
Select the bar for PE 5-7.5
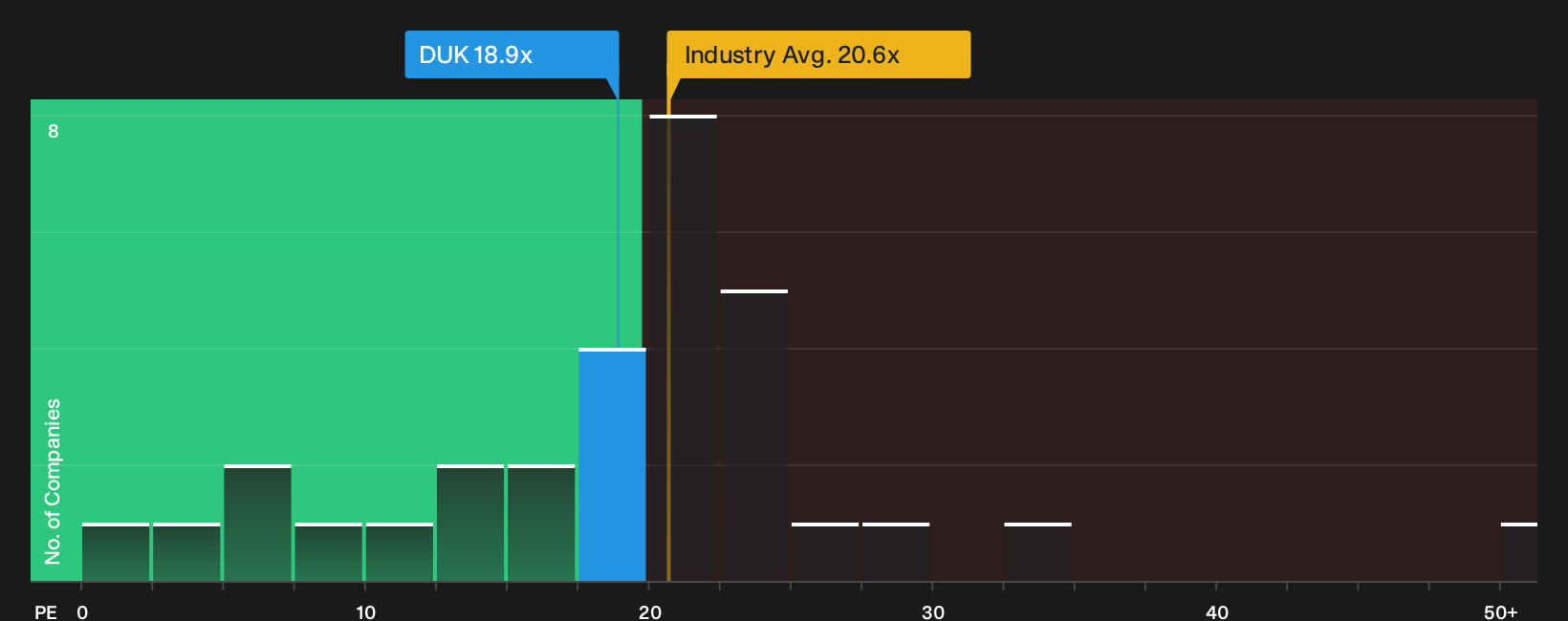(x=257, y=523)
